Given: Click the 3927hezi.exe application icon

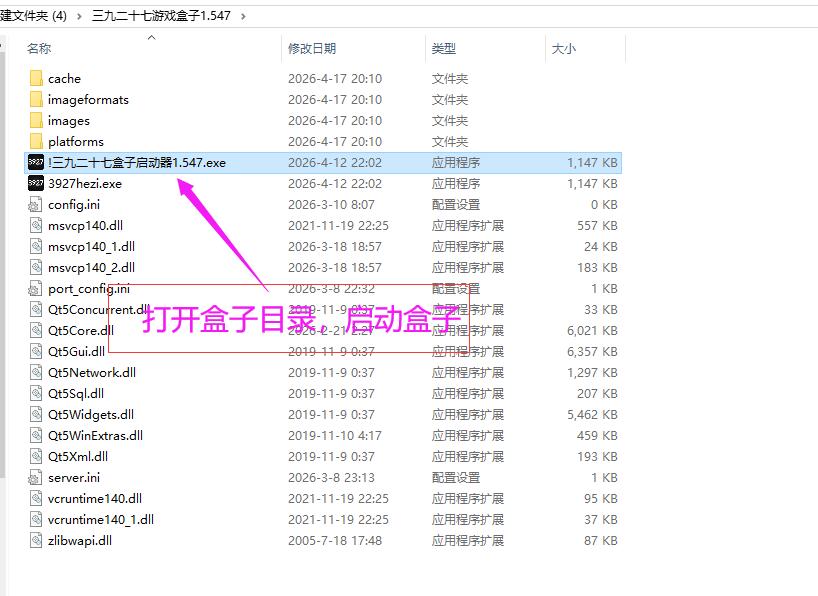Looking at the screenshot, I should tap(36, 183).
